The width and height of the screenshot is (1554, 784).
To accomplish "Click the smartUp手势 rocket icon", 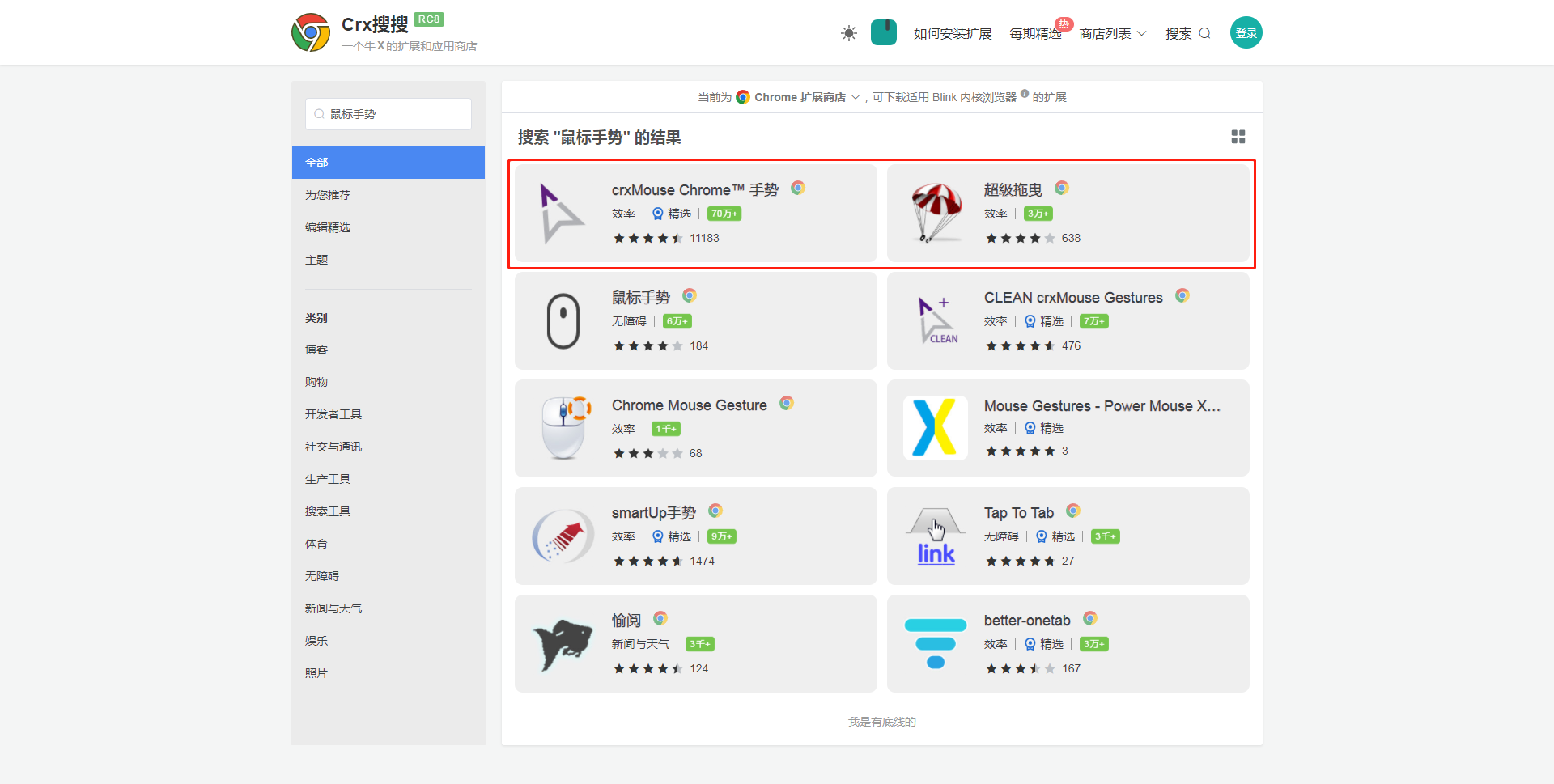I will tap(563, 536).
